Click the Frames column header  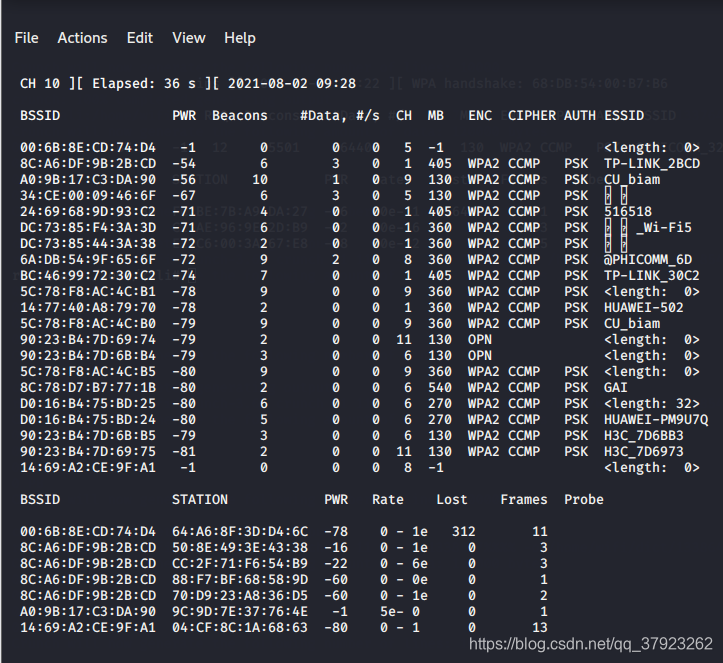click(524, 500)
